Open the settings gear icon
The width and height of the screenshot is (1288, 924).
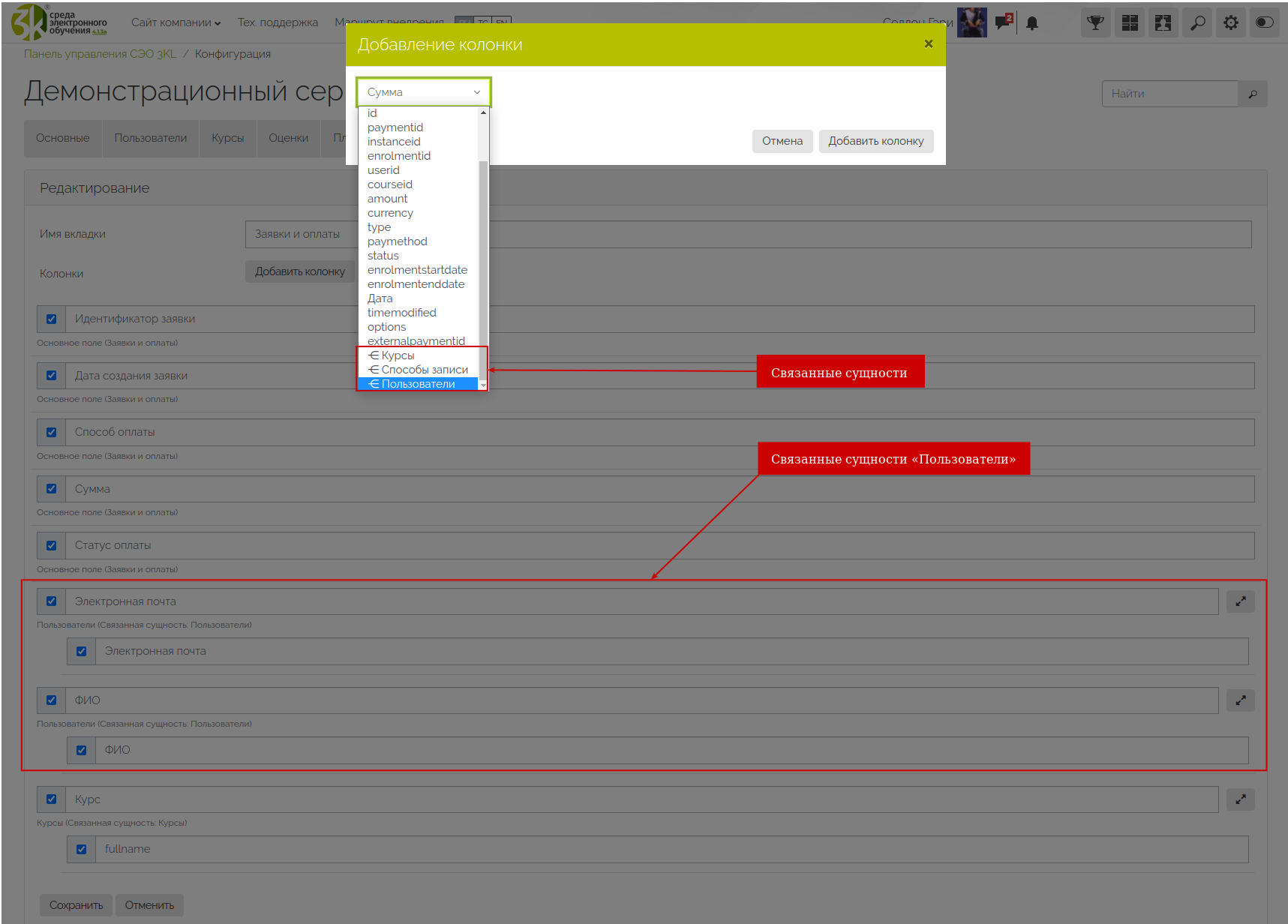tap(1231, 22)
